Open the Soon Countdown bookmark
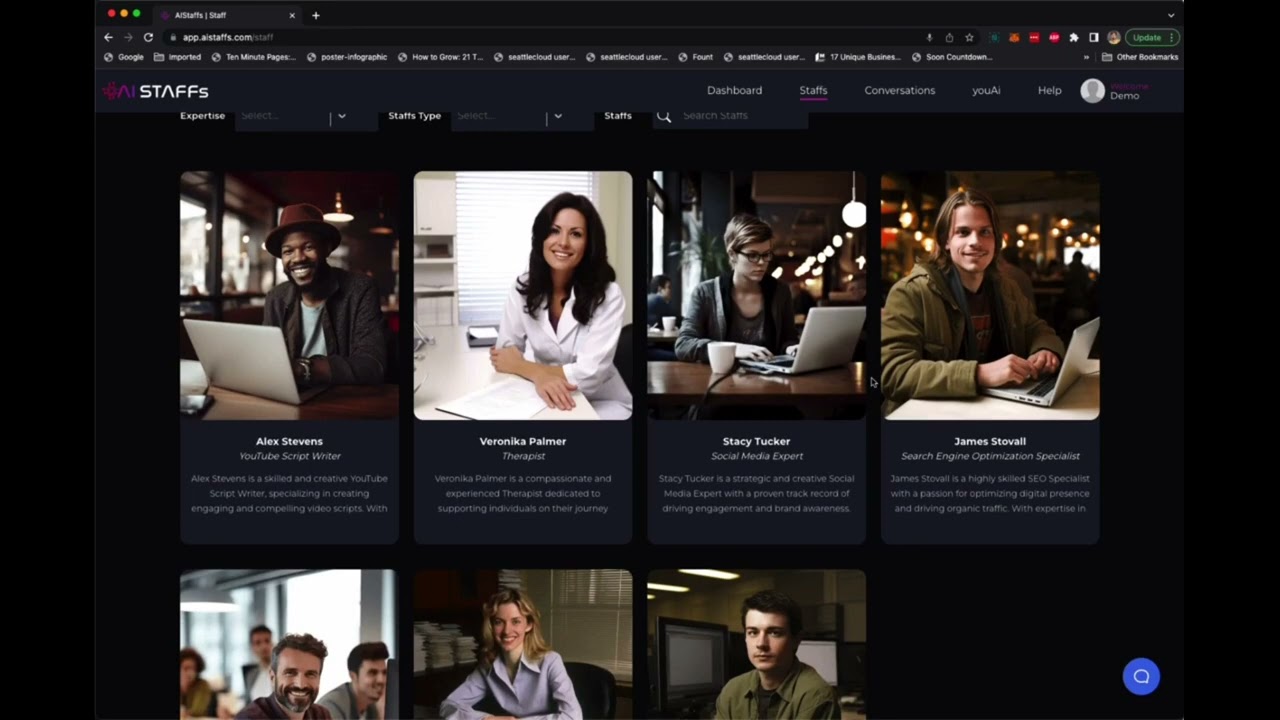 coord(952,57)
